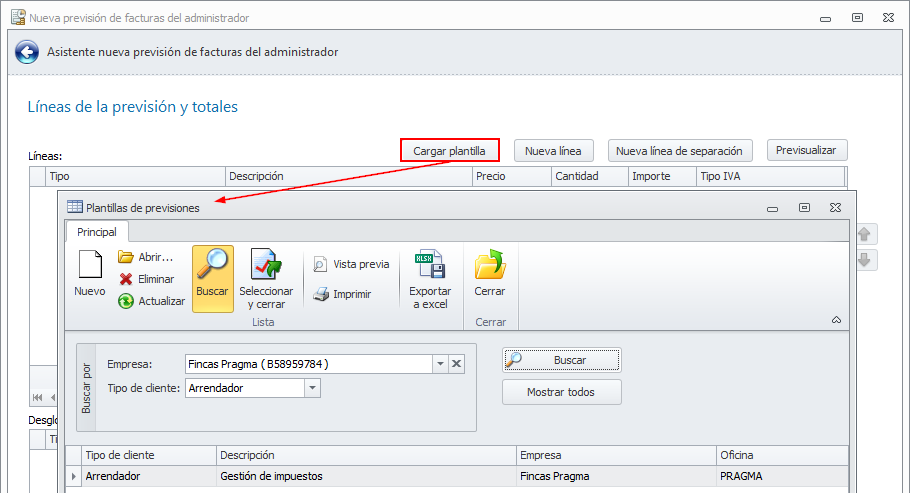Click Precio column header in Líneas grid
Screen dimensions: 910x493
coord(511,176)
